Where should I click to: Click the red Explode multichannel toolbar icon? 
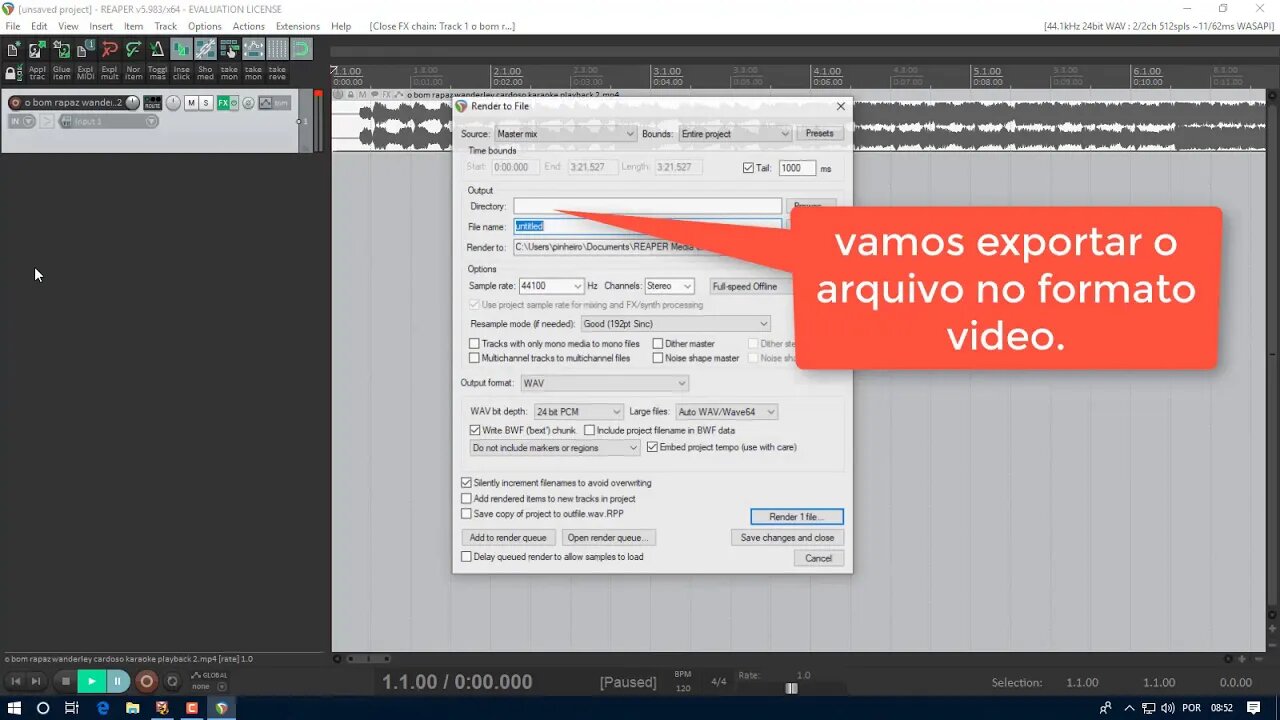coord(109,49)
